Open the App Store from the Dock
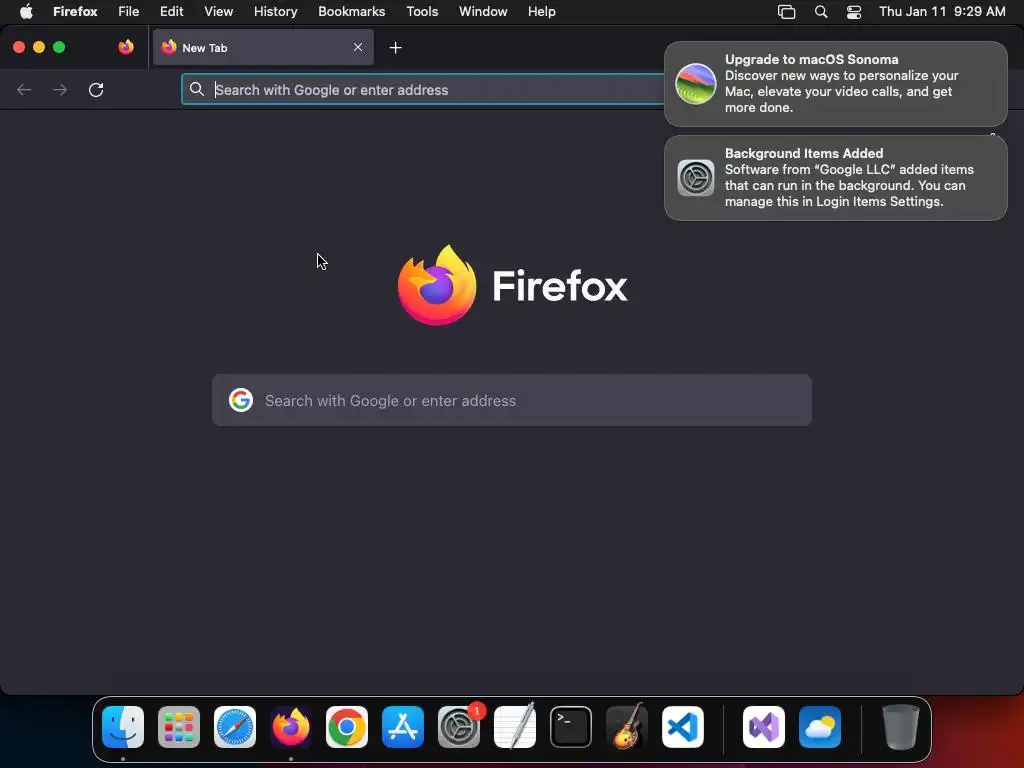 (403, 727)
